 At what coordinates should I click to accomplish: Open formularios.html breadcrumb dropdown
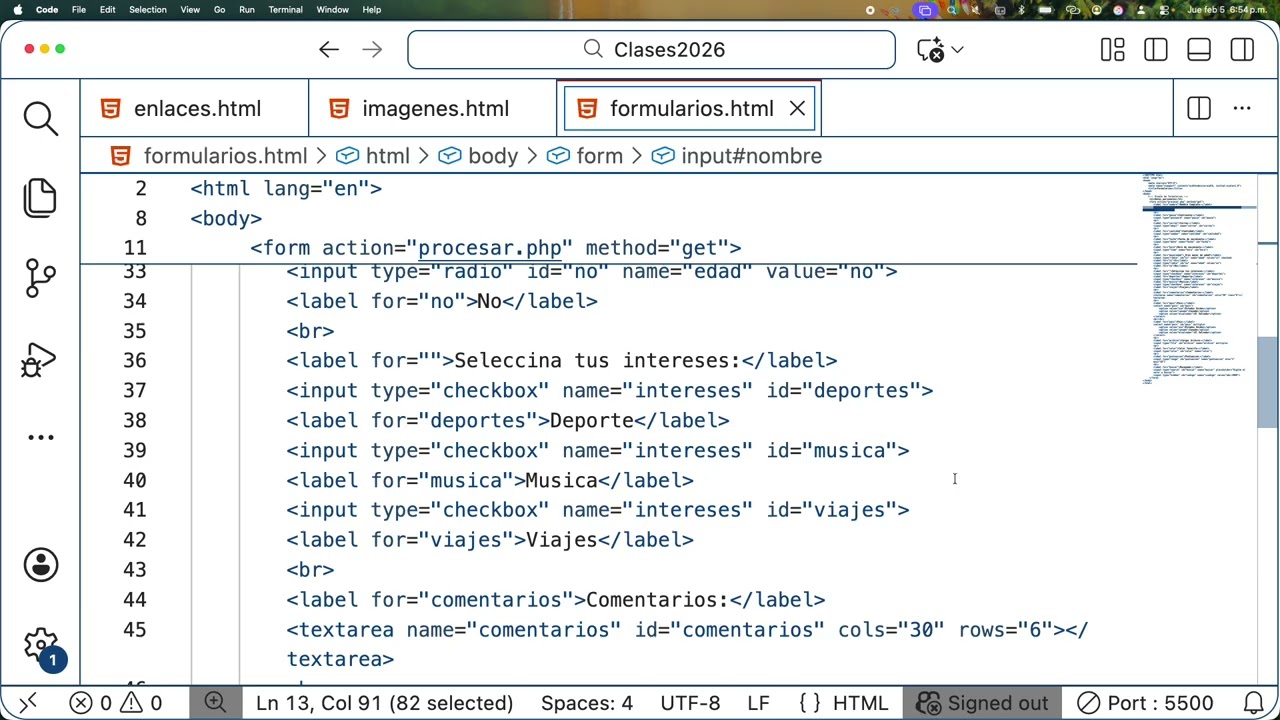pos(224,156)
